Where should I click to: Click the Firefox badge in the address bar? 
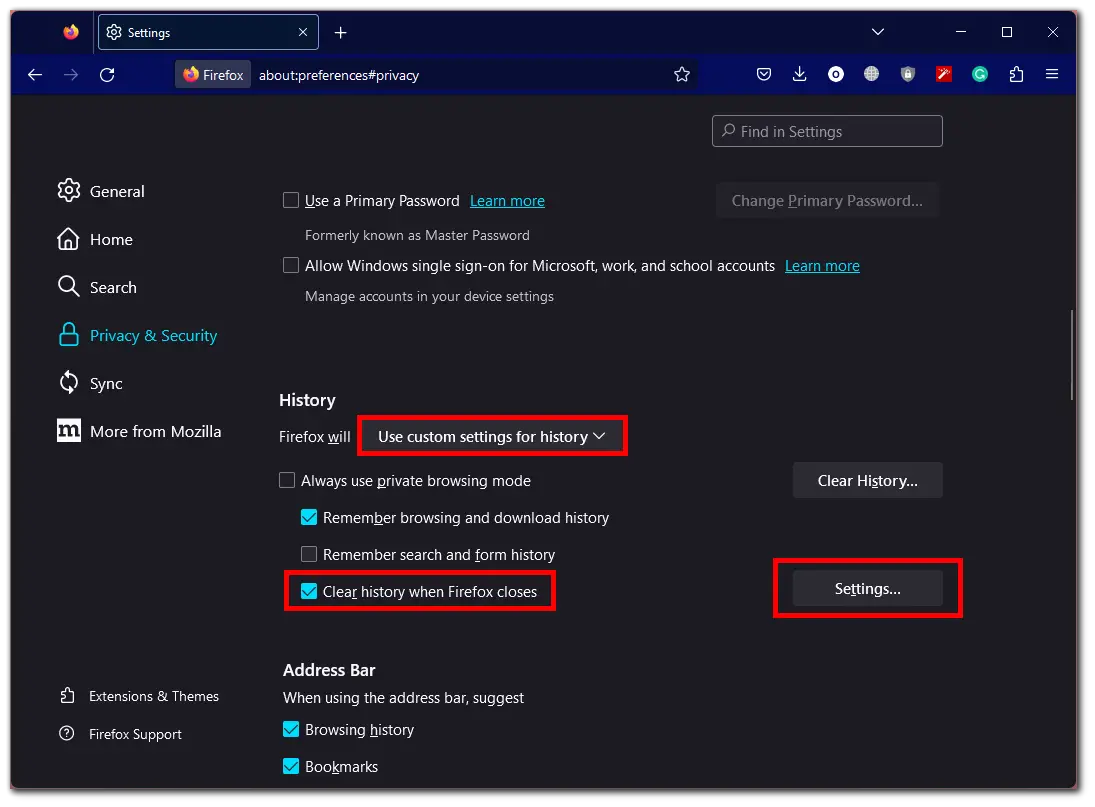(x=212, y=74)
